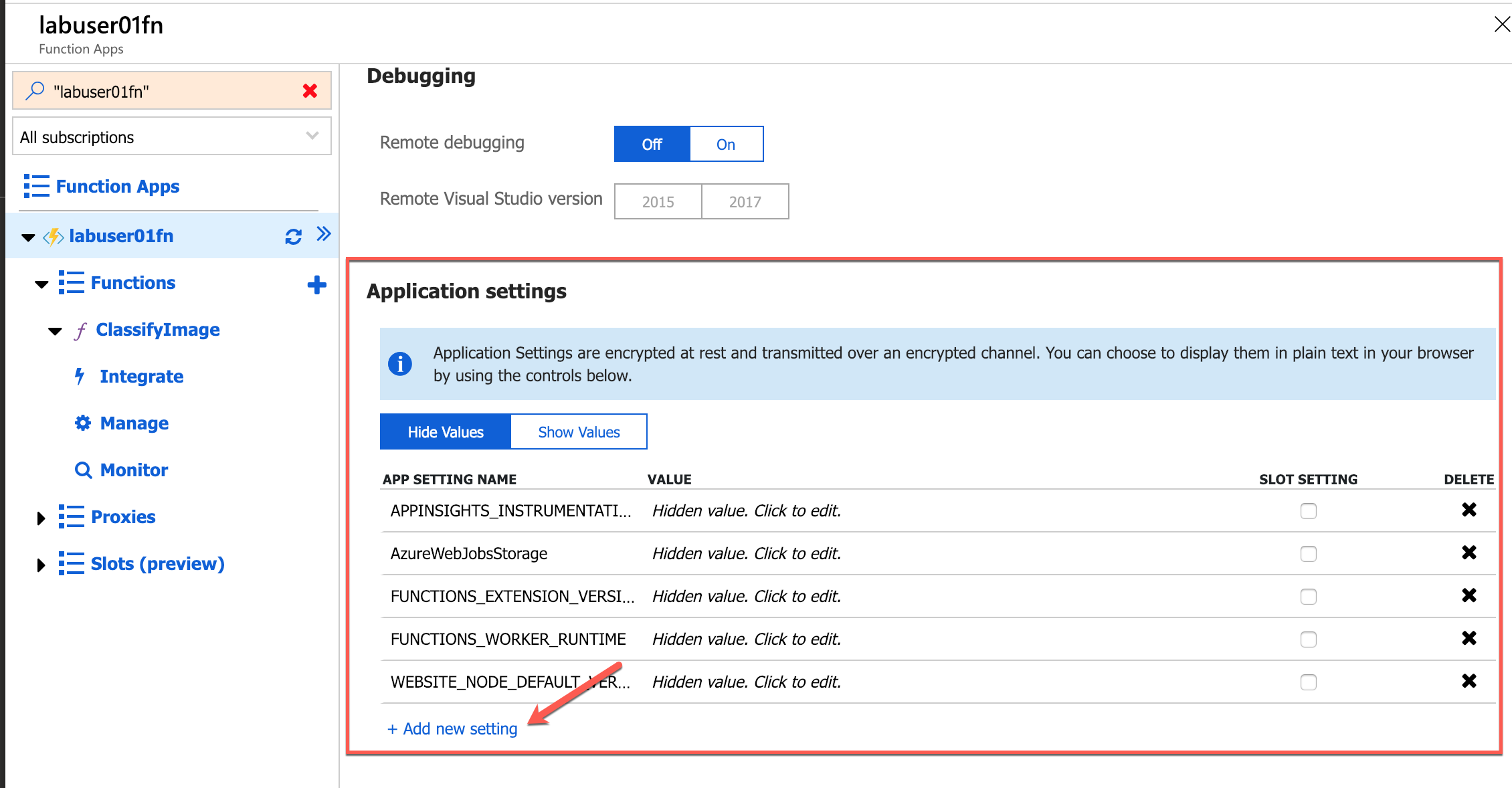Click the Function Apps list icon

coord(37,186)
